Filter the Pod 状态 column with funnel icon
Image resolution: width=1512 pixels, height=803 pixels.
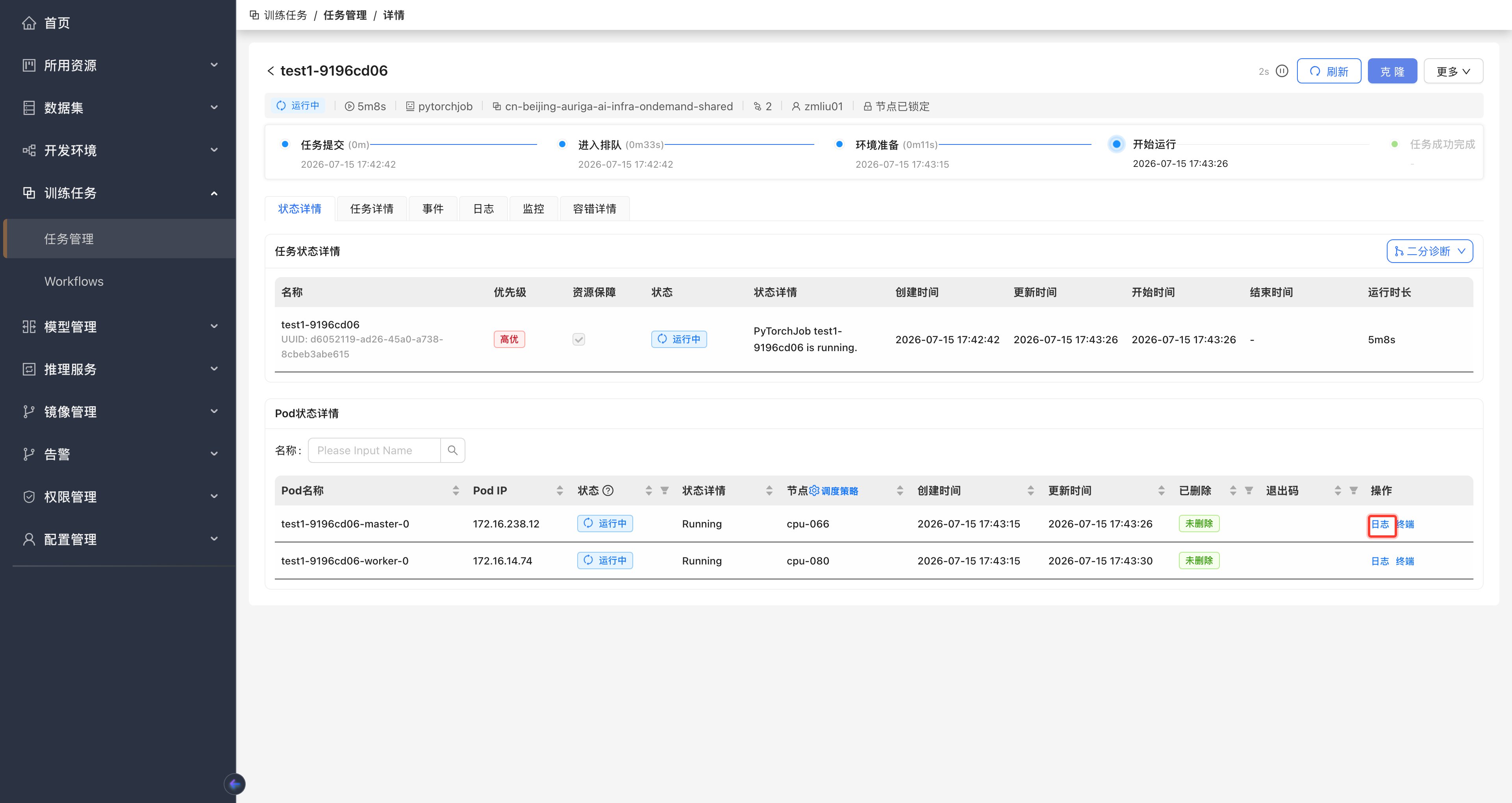(x=664, y=490)
